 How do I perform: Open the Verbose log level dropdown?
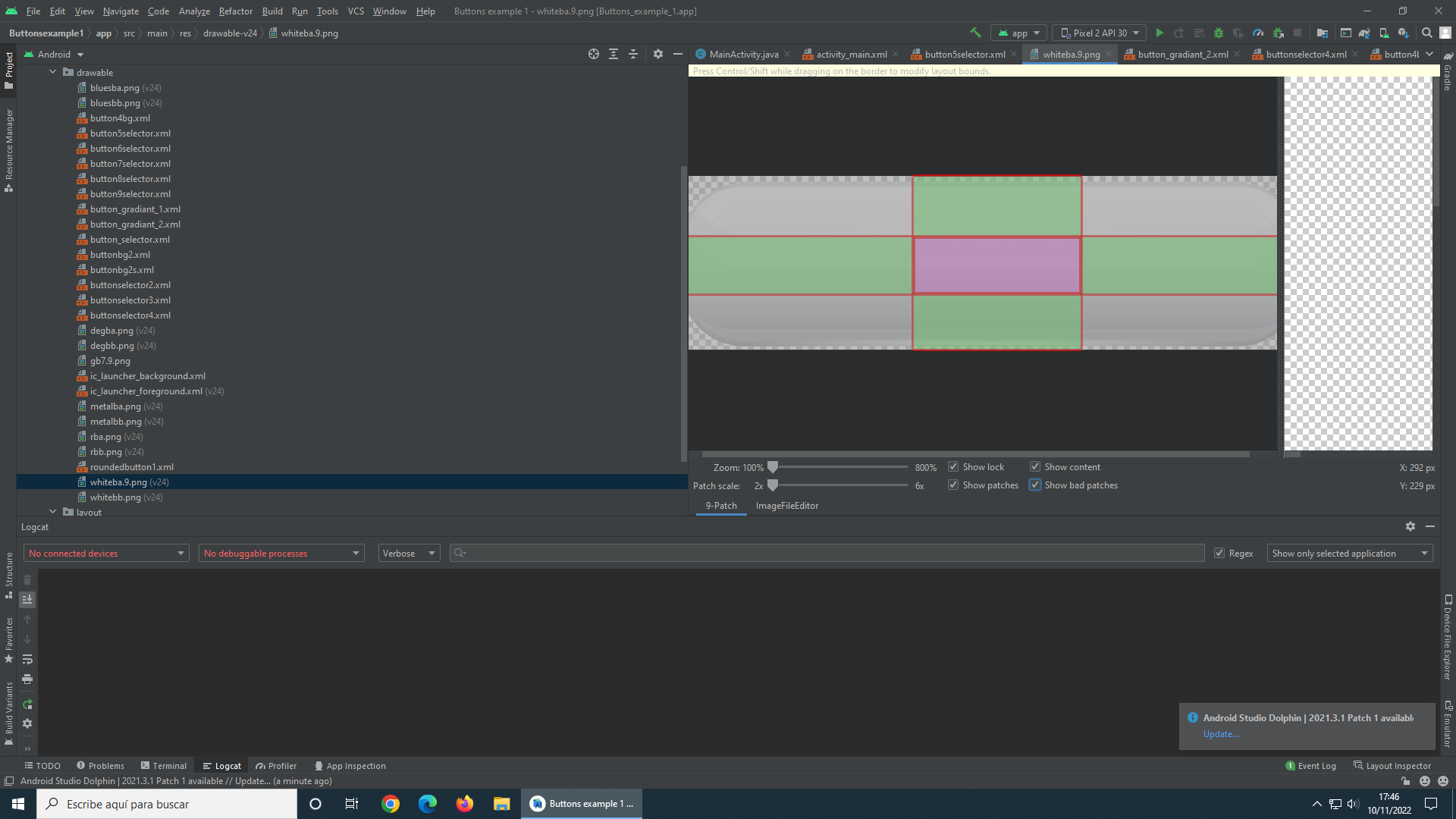(409, 554)
